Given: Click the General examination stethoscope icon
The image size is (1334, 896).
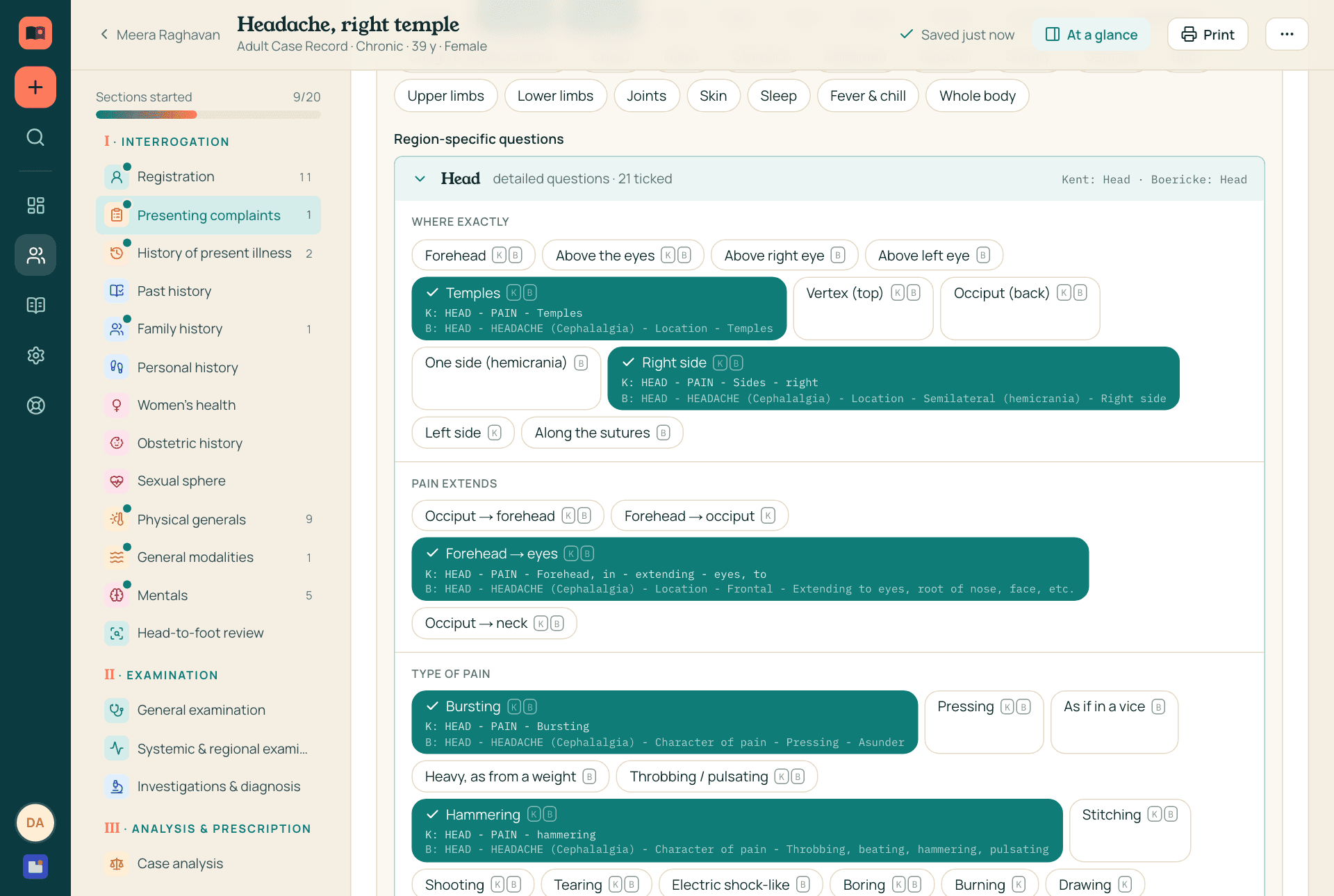Looking at the screenshot, I should (117, 710).
